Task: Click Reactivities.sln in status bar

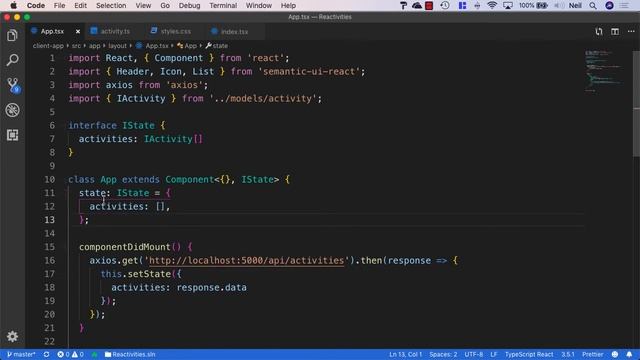Action: [x=130, y=354]
